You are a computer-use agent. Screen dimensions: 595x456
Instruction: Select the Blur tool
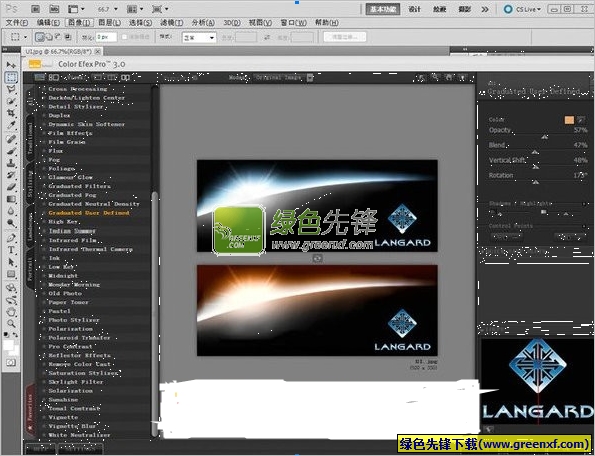point(11,211)
